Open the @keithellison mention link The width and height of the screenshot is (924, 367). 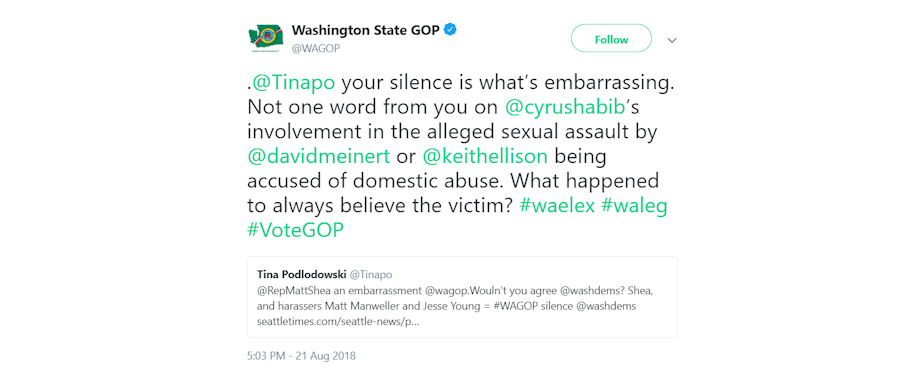click(x=485, y=157)
